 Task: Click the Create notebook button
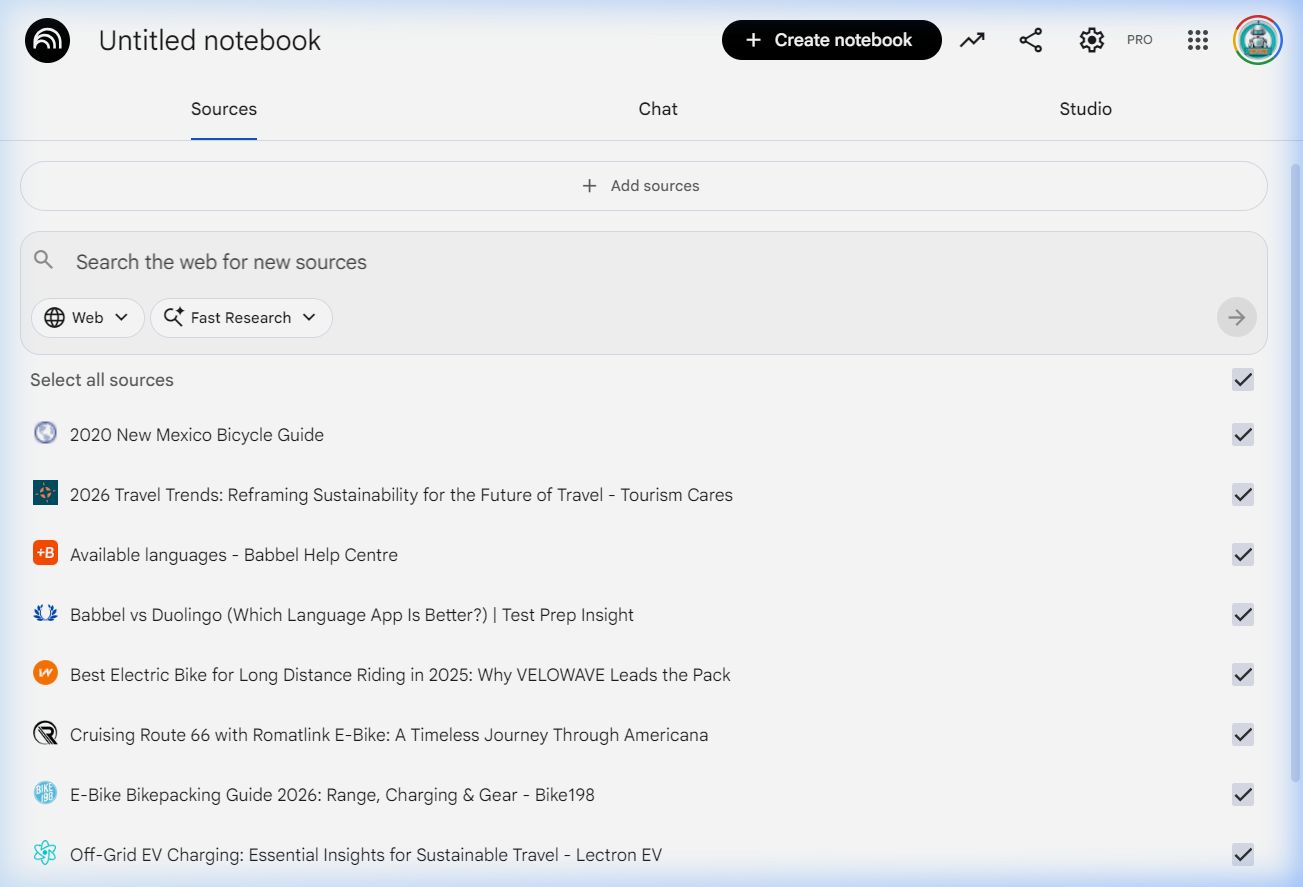(x=831, y=40)
